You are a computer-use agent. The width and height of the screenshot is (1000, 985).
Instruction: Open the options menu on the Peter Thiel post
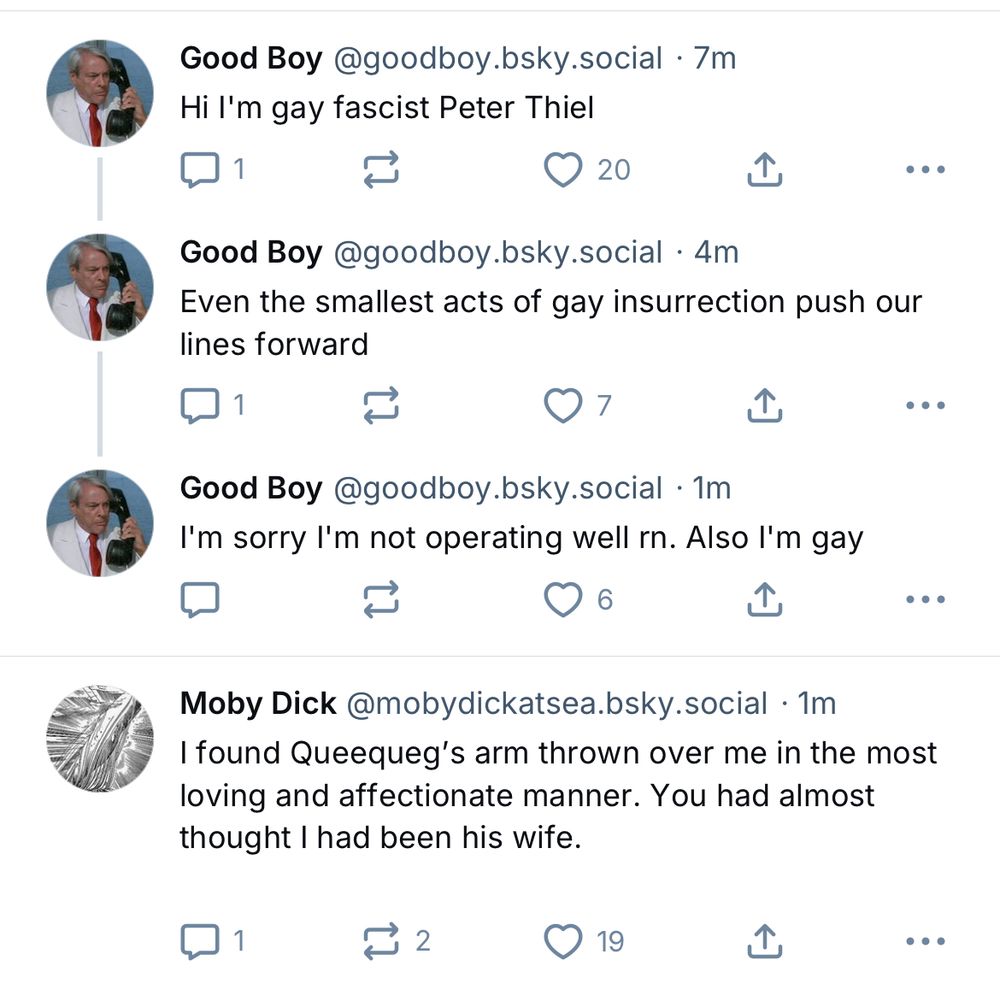[x=926, y=168]
